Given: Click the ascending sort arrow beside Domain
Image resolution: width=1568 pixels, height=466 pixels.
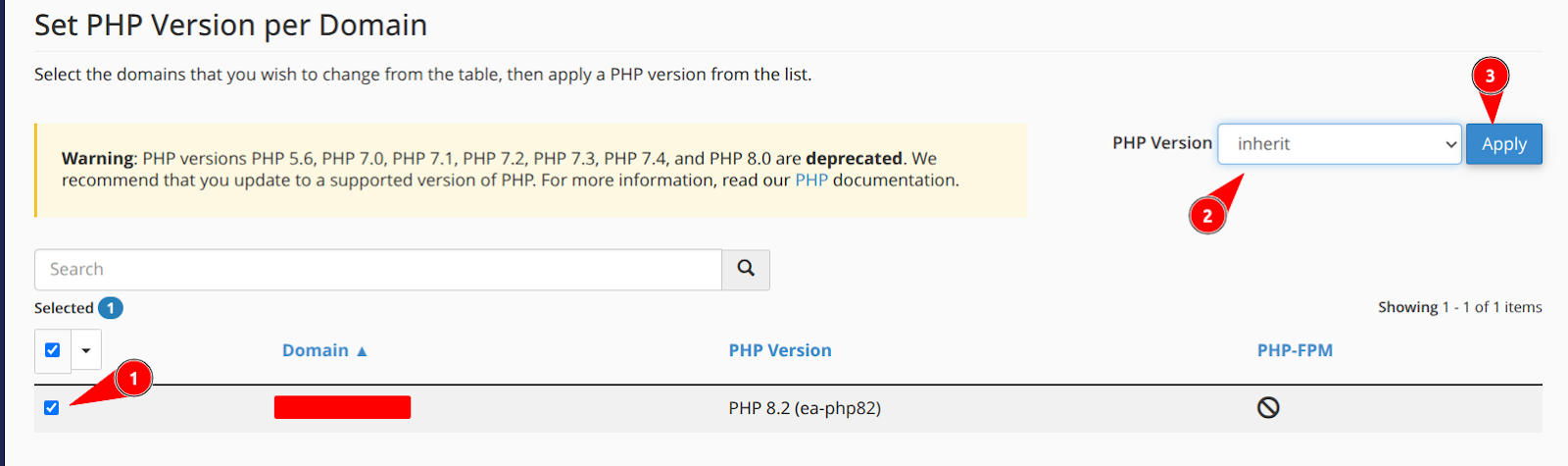Looking at the screenshot, I should tap(362, 351).
